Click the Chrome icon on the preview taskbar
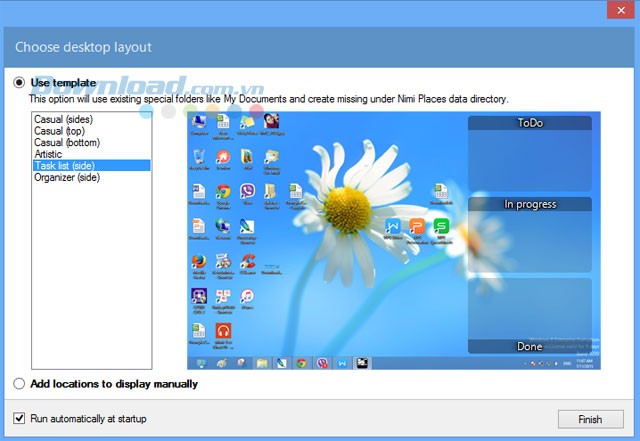 (300, 362)
